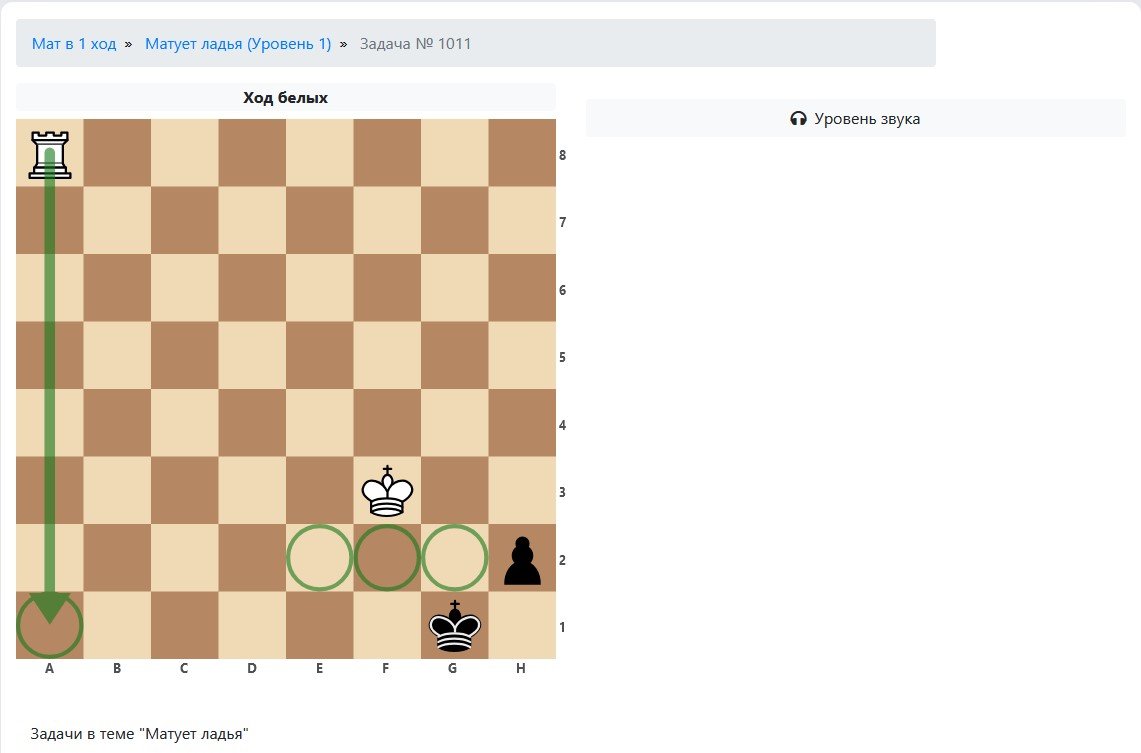Viewport: 1141px width, 753px height.
Task: Click the circled a1 target square
Action: point(49,627)
